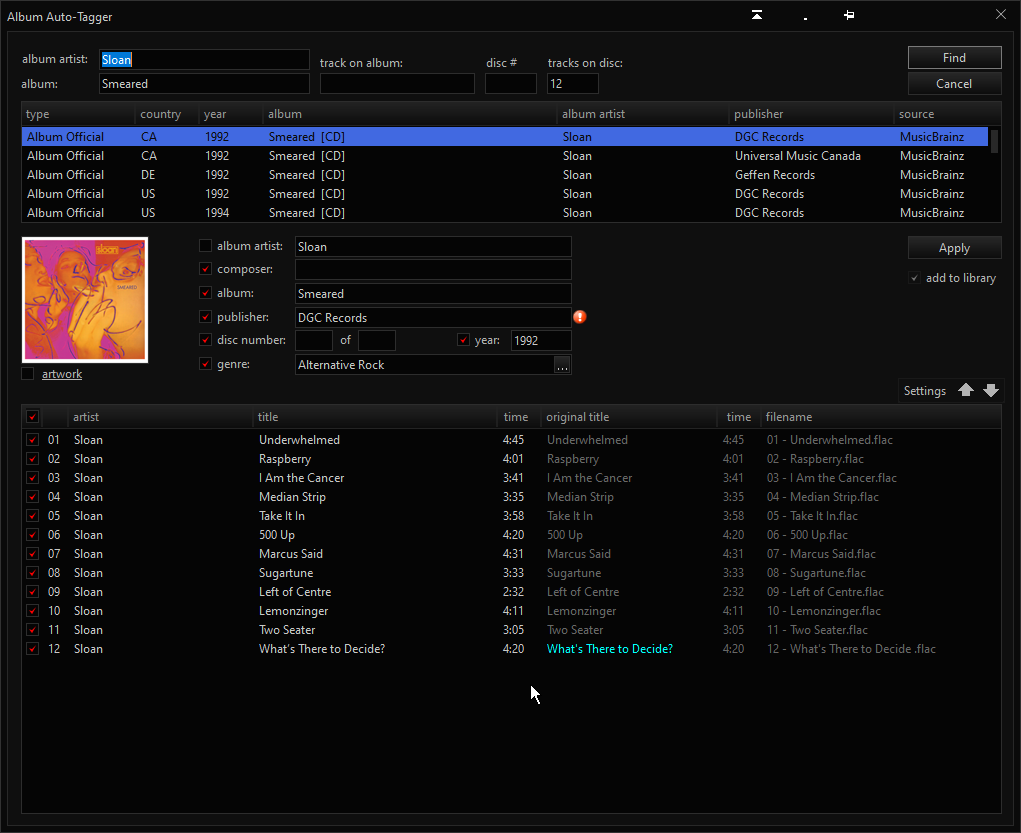This screenshot has height=833, width=1021.
Task: Uncheck track 01 Underwhelmed checkbox
Action: (32, 440)
